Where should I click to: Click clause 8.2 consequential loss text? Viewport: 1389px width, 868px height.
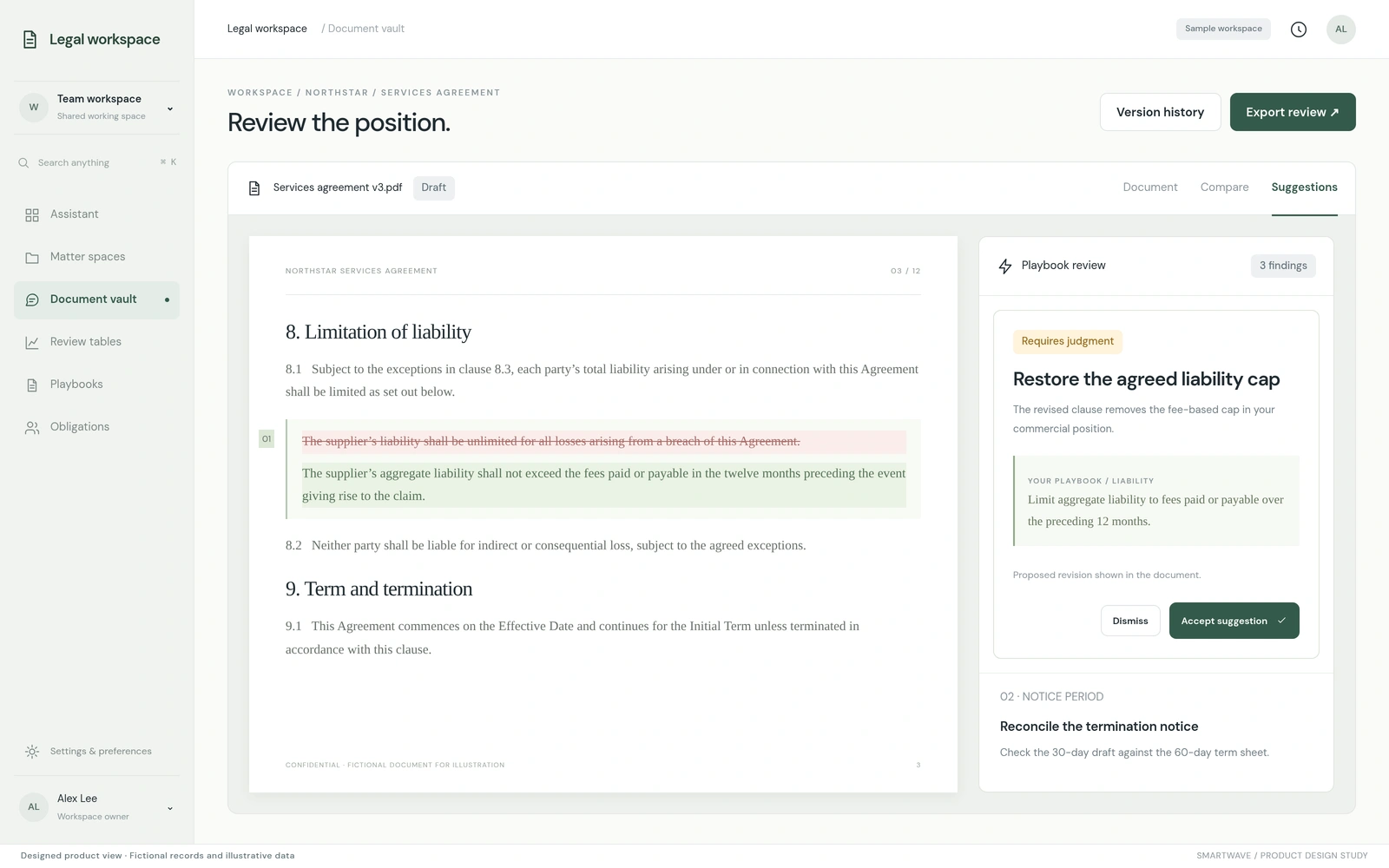545,545
